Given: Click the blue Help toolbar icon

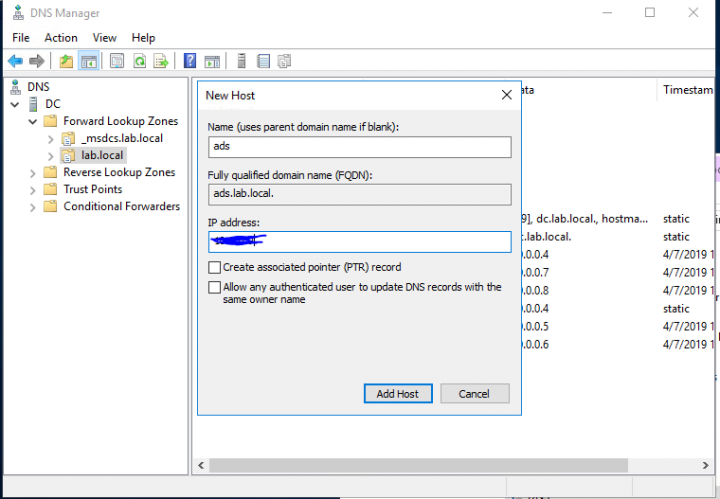Looking at the screenshot, I should point(188,61).
